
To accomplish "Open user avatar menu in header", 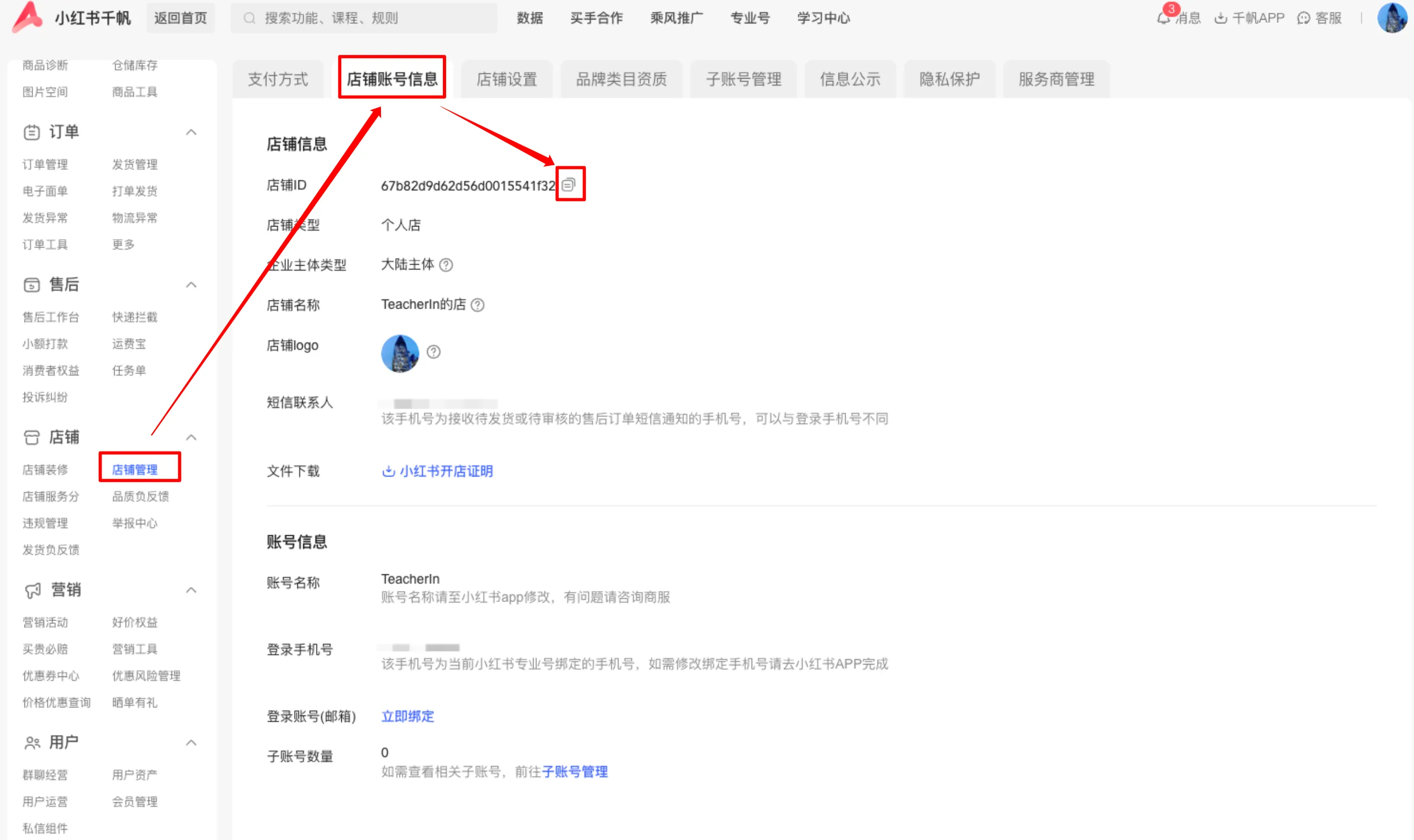I will pyautogui.click(x=1392, y=18).
